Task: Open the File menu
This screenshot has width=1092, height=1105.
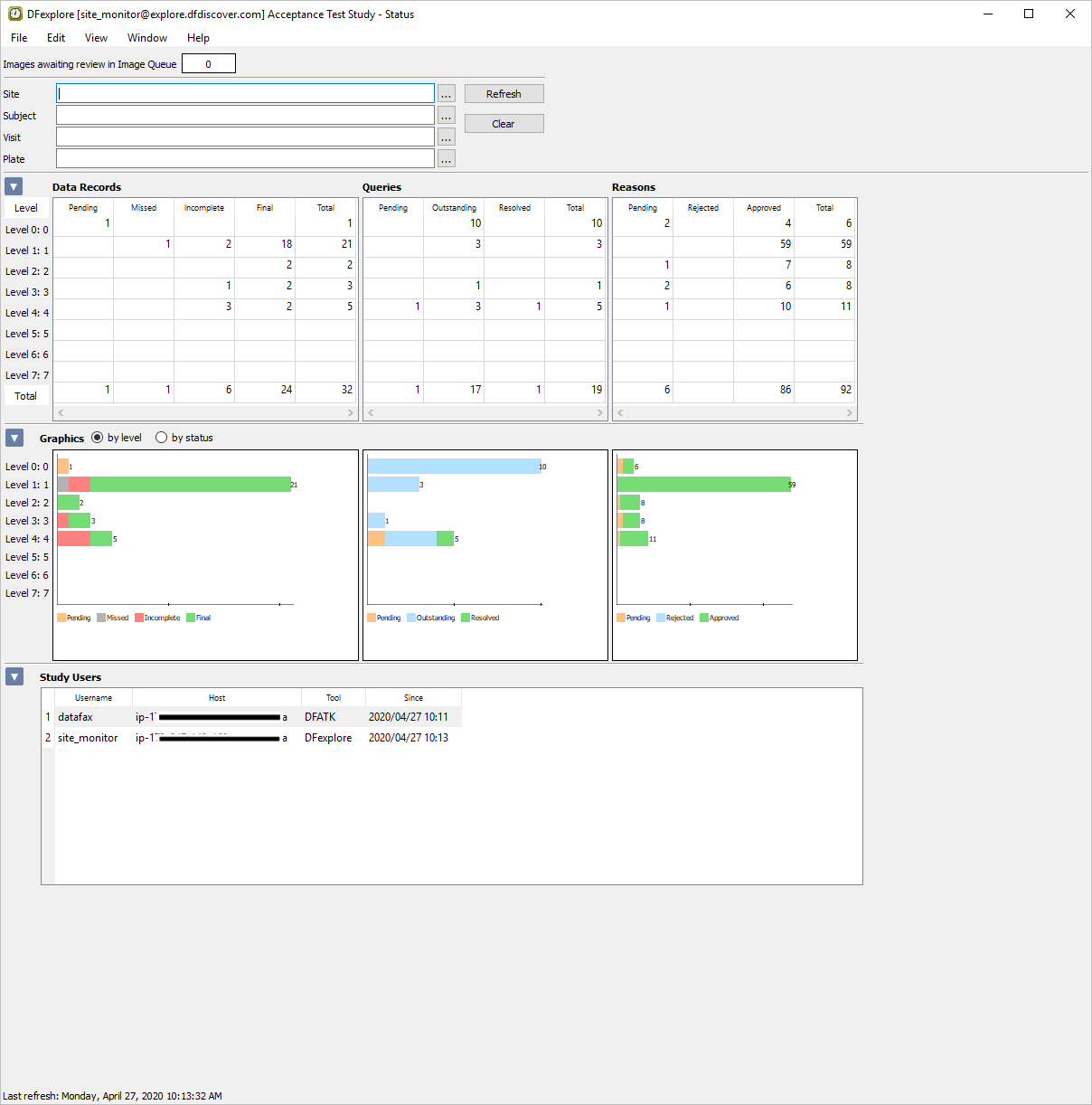Action: coord(19,38)
